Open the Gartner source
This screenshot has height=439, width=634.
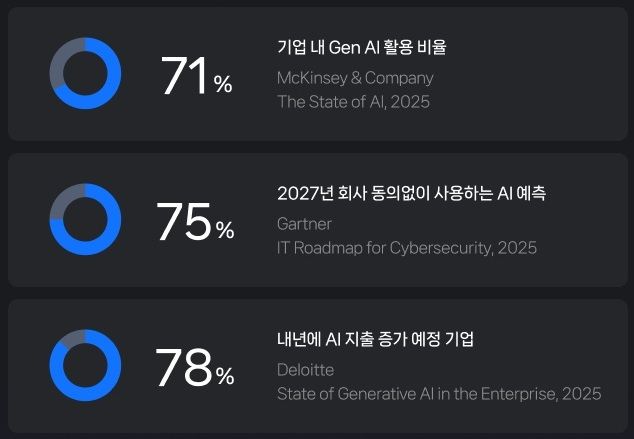pos(304,223)
